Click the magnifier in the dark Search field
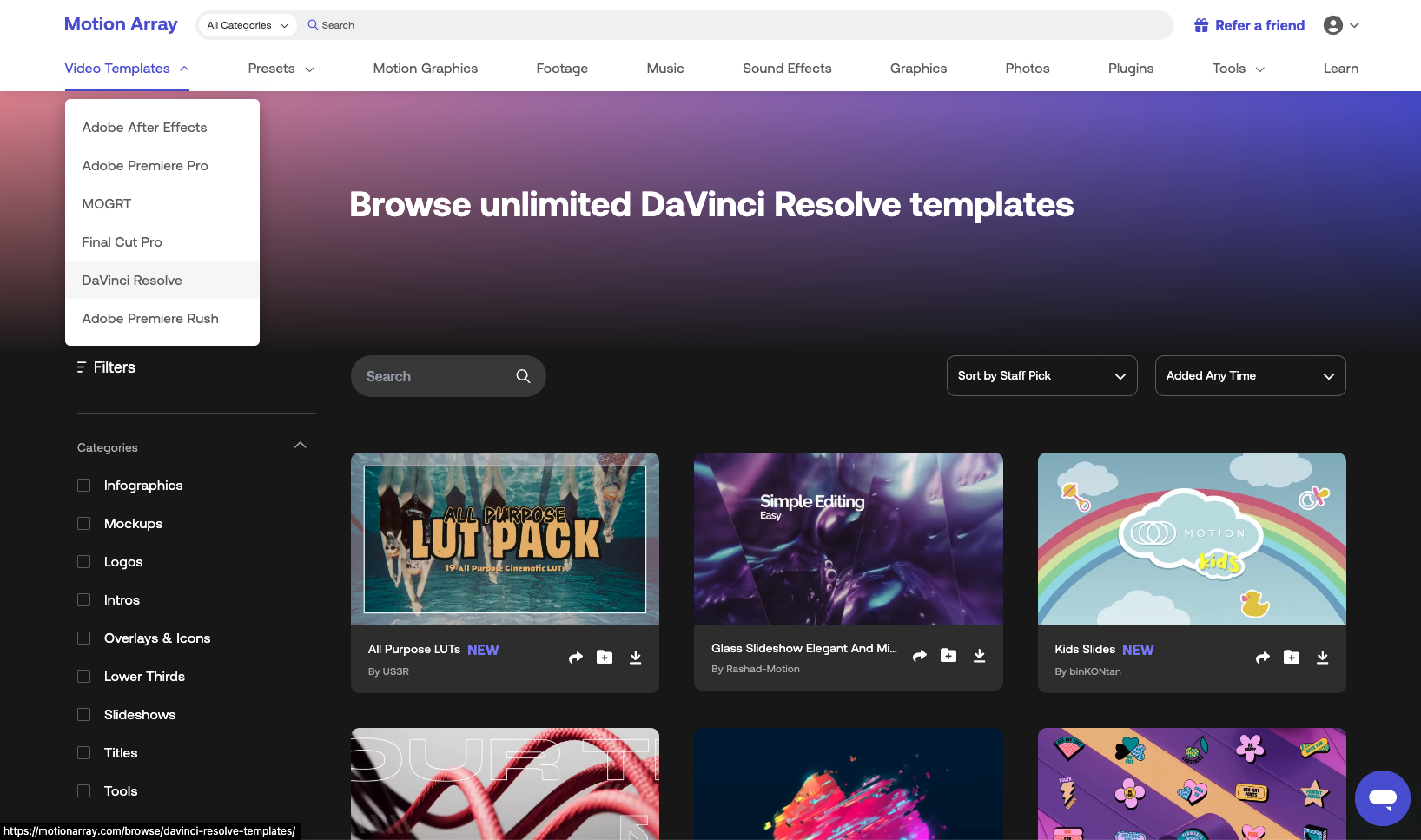The height and width of the screenshot is (840, 1421). pyautogui.click(x=523, y=376)
